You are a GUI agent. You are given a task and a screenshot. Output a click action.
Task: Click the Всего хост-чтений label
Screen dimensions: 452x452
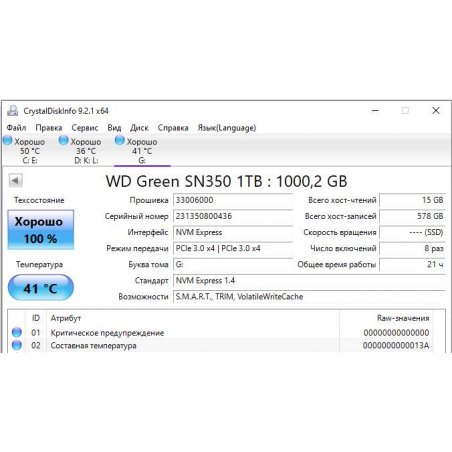pyautogui.click(x=342, y=200)
